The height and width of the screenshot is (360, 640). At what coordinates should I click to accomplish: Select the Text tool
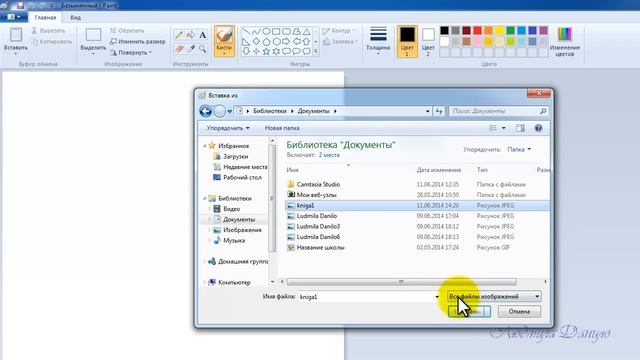[202, 35]
